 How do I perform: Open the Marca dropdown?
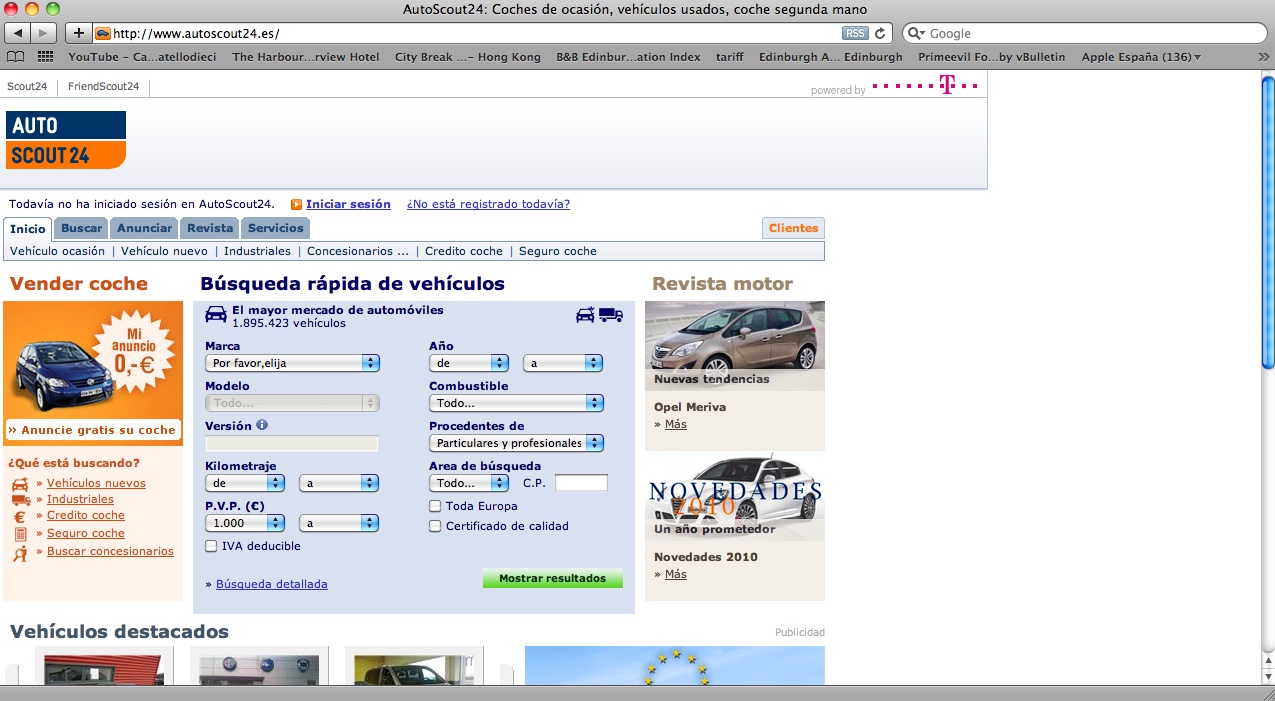pyautogui.click(x=292, y=363)
